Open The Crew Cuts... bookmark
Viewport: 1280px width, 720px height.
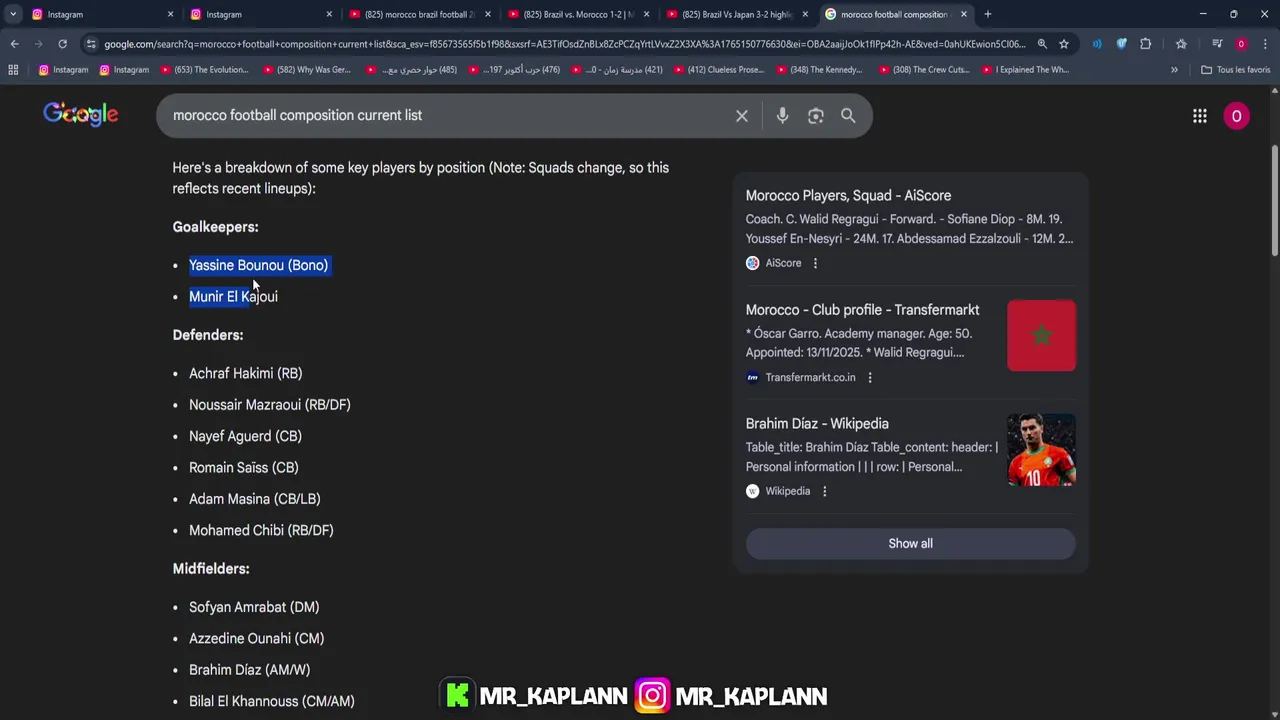tap(923, 70)
